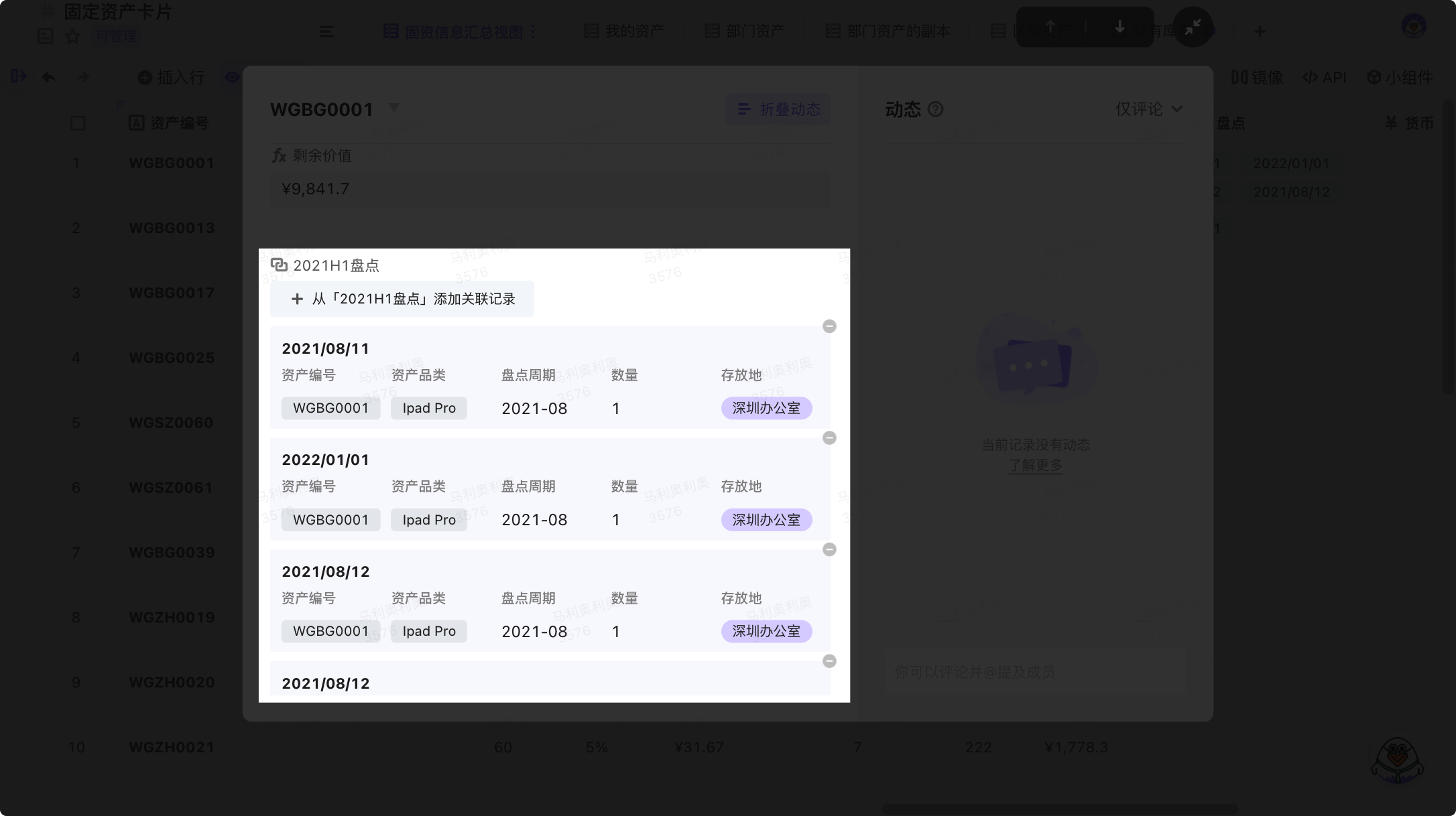This screenshot has width=1456, height=816.
Task: Click the 可管理 permission tag
Action: [116, 36]
